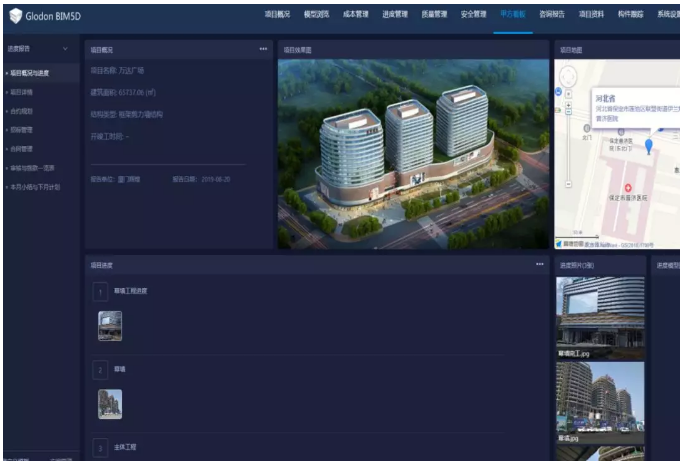Click the map pan compass control
The width and height of the screenshot is (688, 466).
point(568,77)
